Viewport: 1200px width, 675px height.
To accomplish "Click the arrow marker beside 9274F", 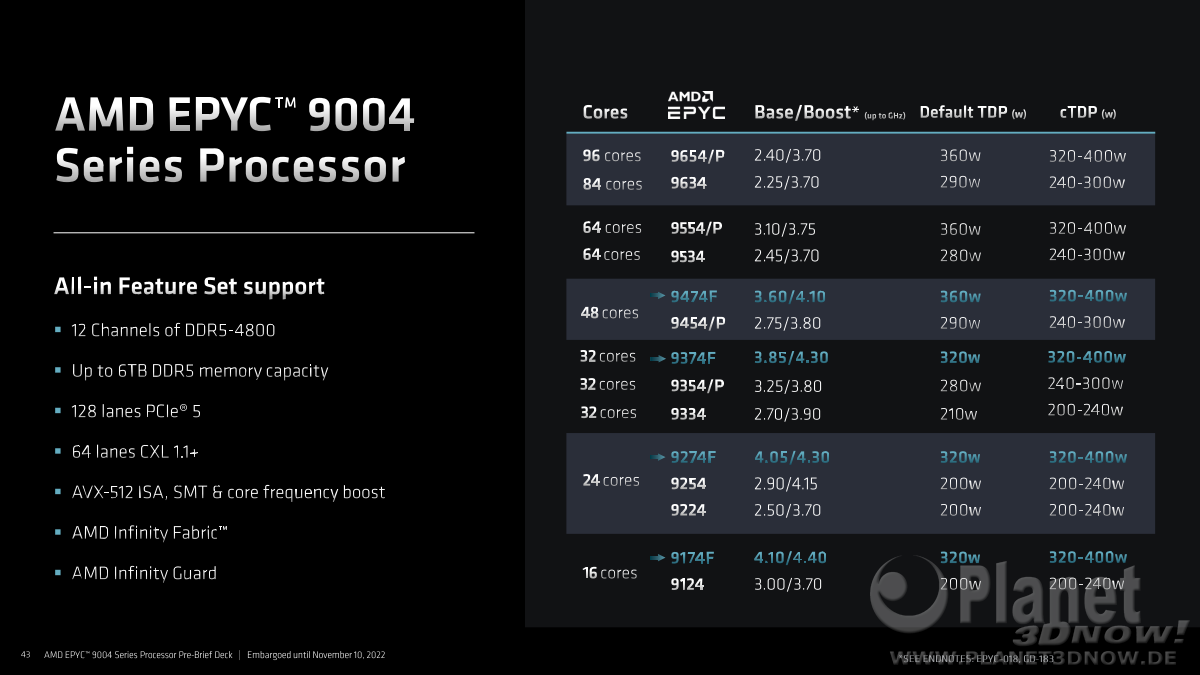I will tap(658, 457).
